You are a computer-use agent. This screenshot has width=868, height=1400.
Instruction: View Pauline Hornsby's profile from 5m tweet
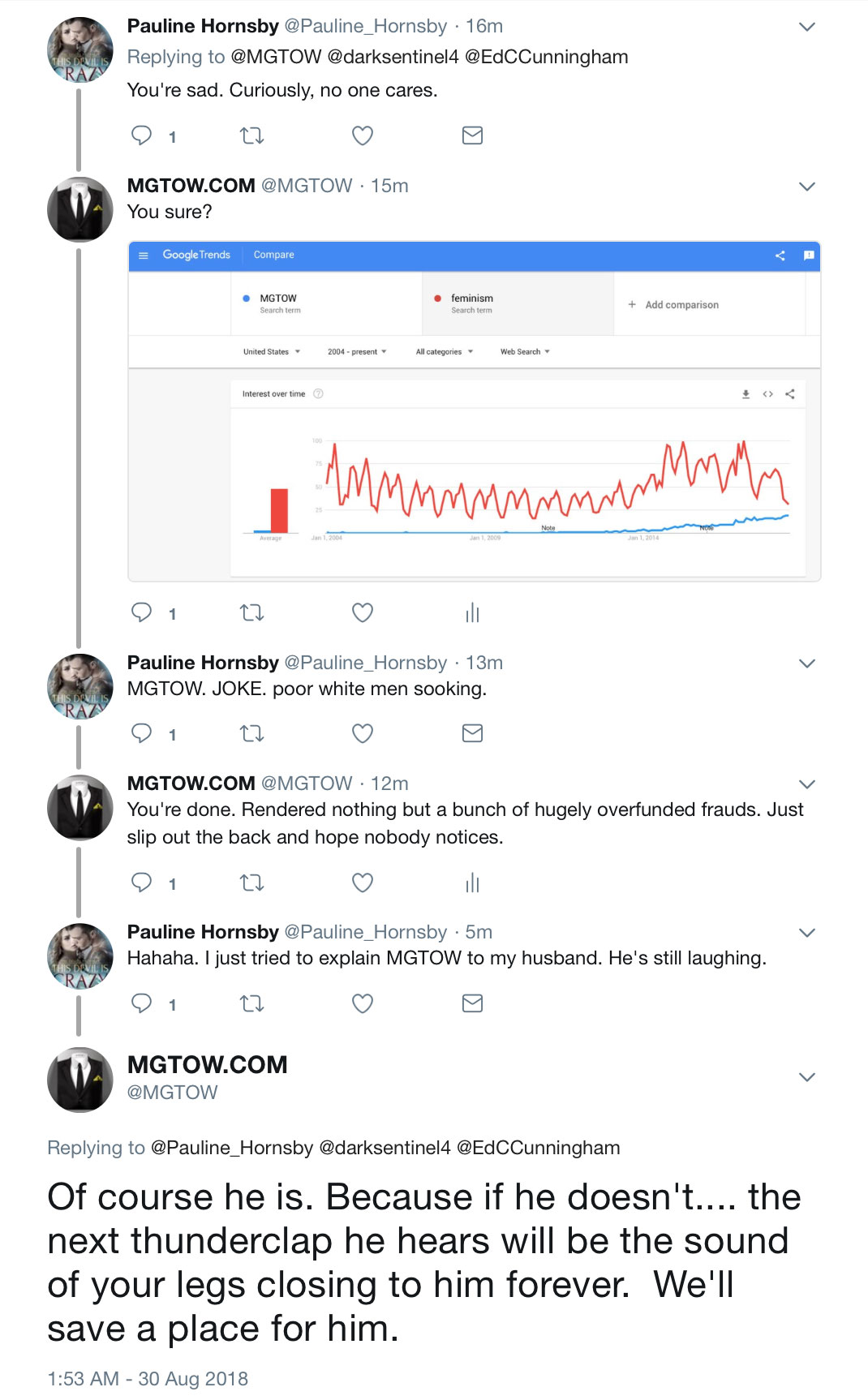[x=203, y=932]
